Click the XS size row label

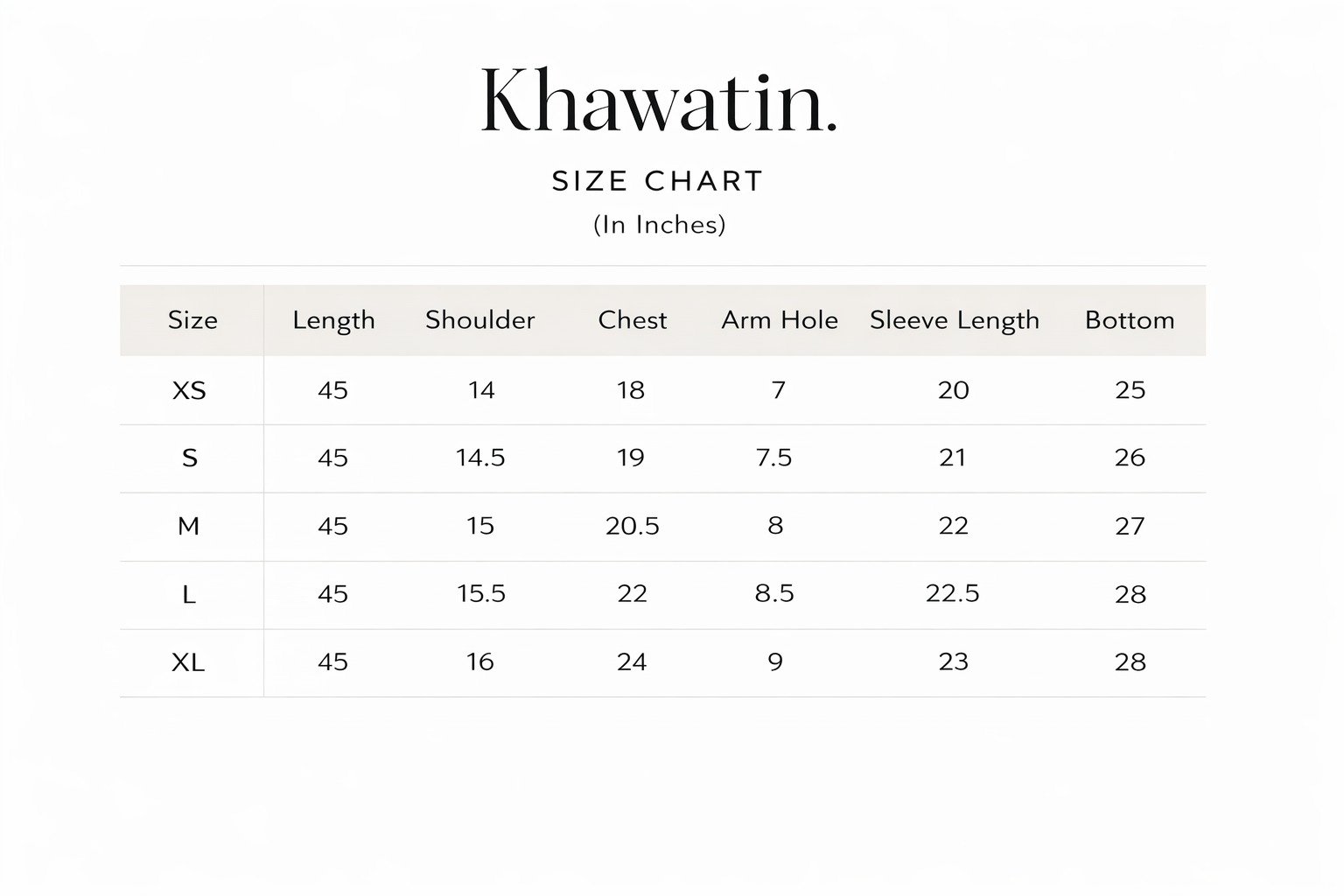click(189, 390)
